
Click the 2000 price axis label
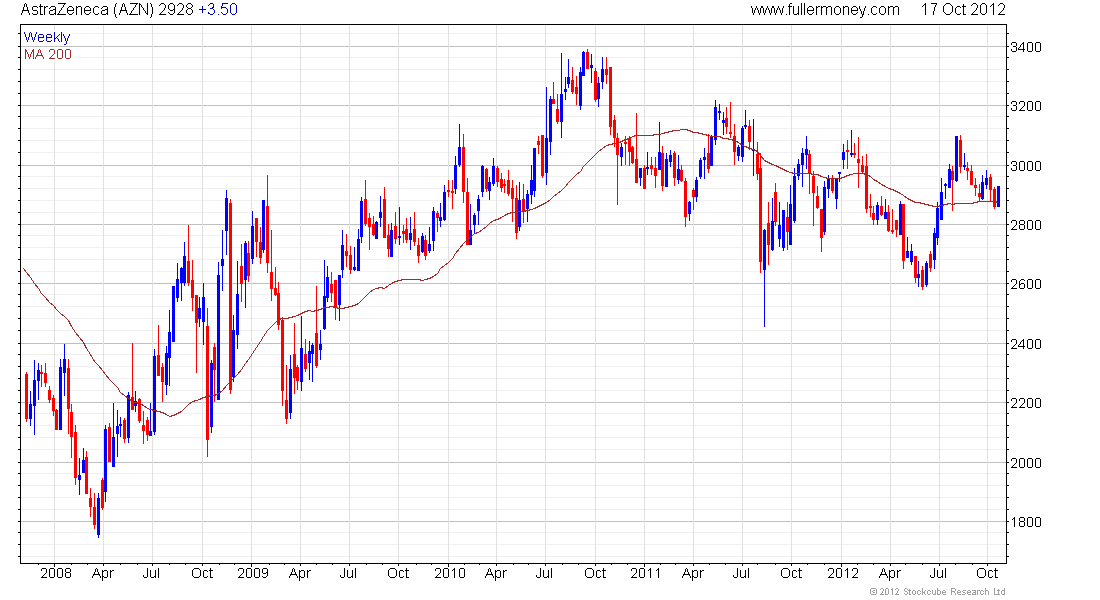[1026, 463]
